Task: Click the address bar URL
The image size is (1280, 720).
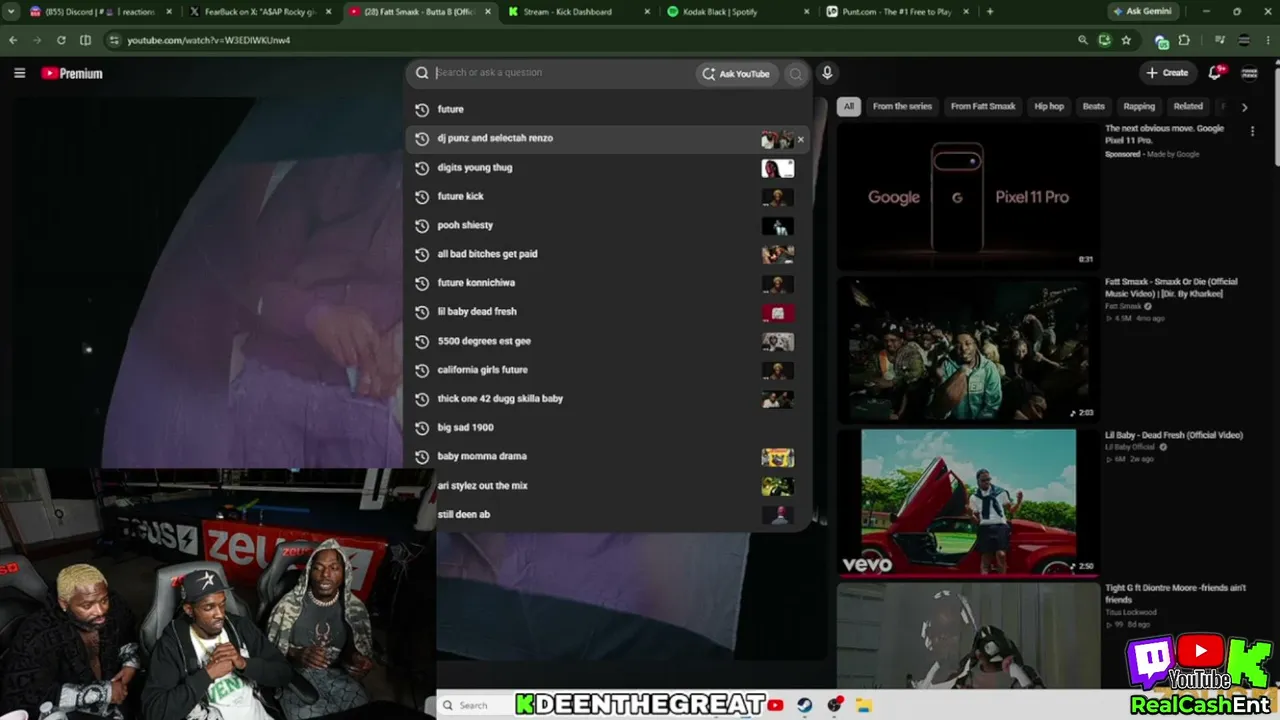Action: pos(208,40)
